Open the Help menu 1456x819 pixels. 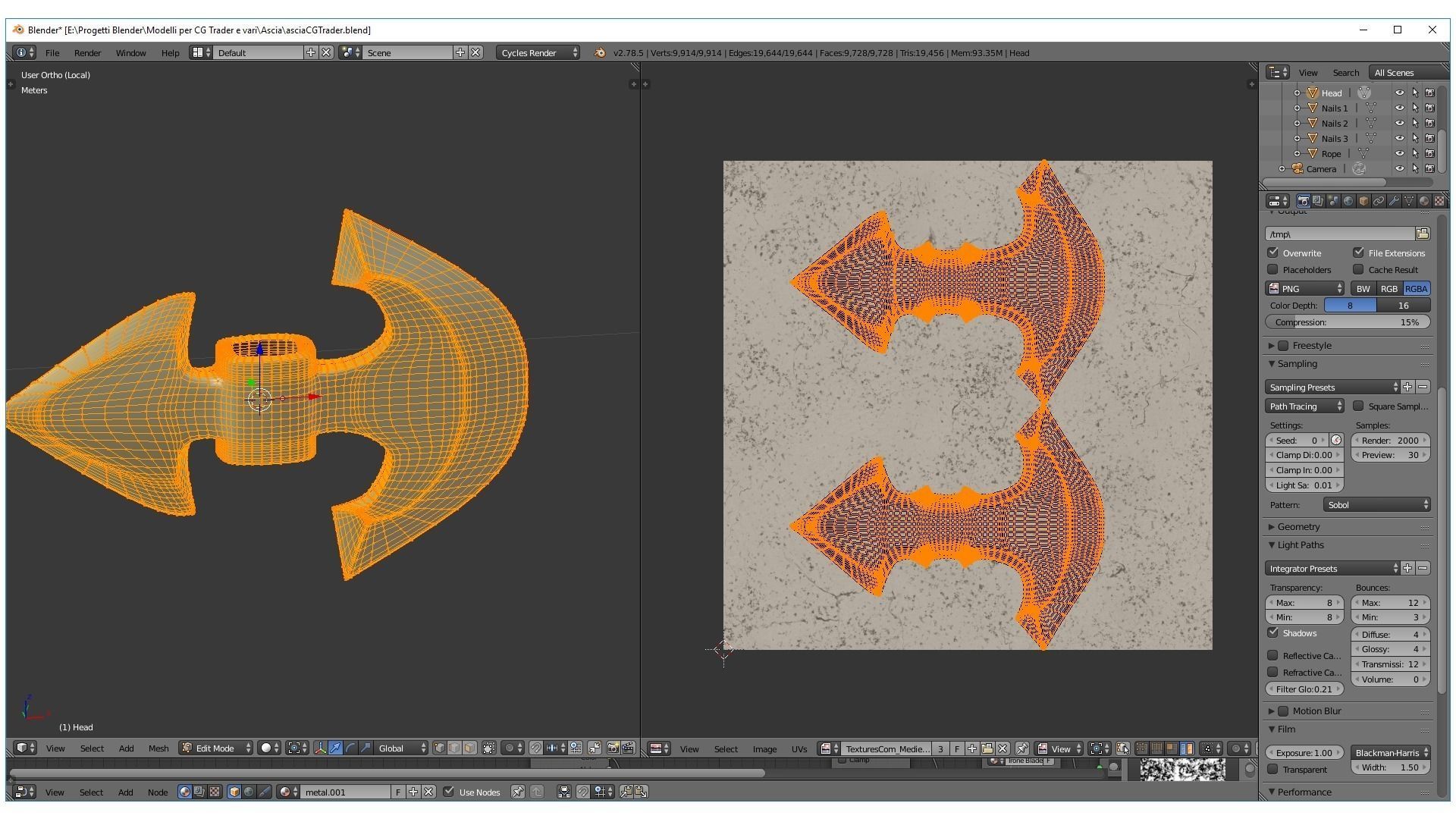(x=170, y=52)
